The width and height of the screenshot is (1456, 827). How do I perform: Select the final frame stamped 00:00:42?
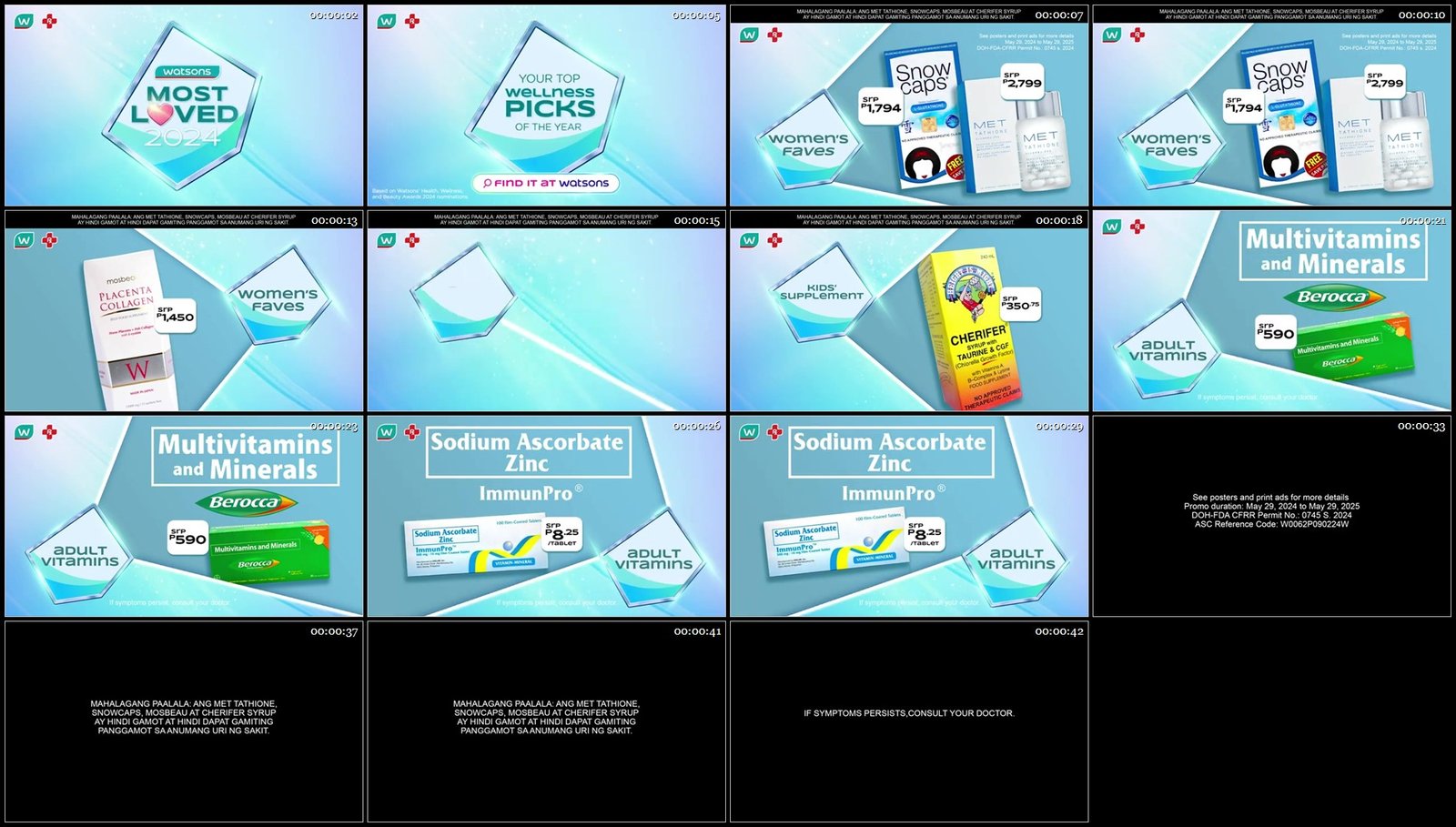coord(909,721)
